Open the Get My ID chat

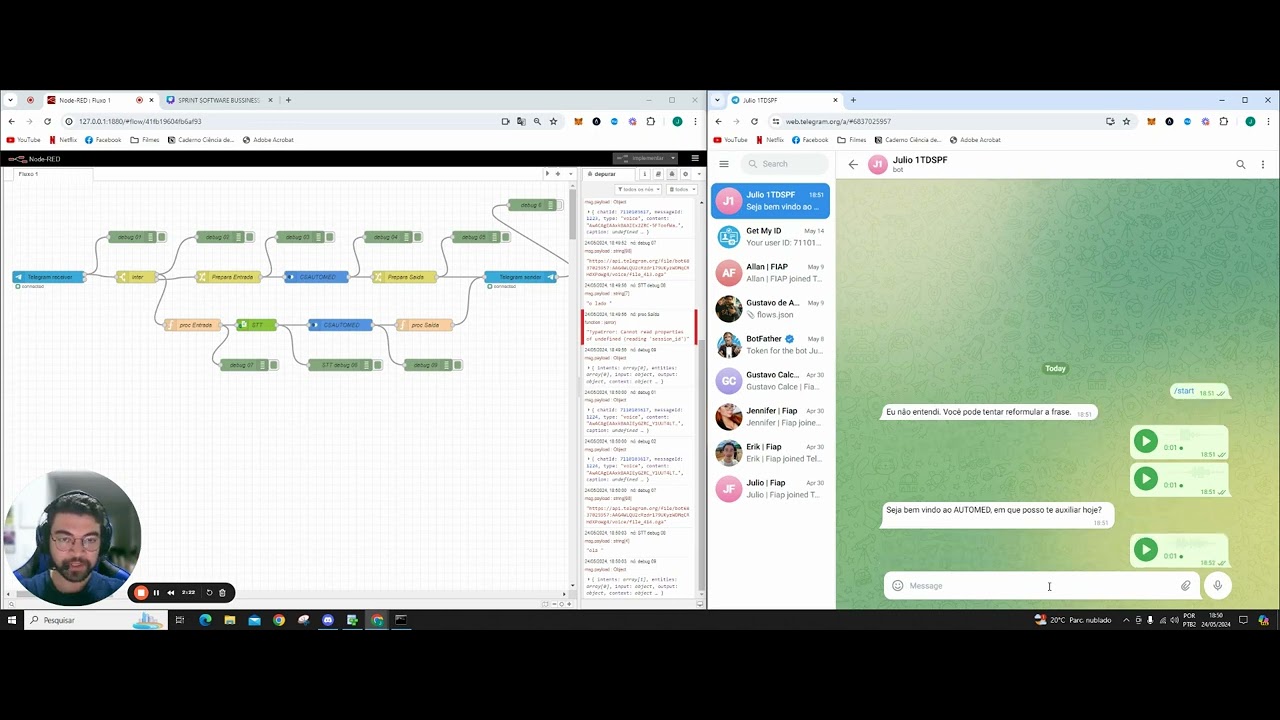click(x=771, y=237)
